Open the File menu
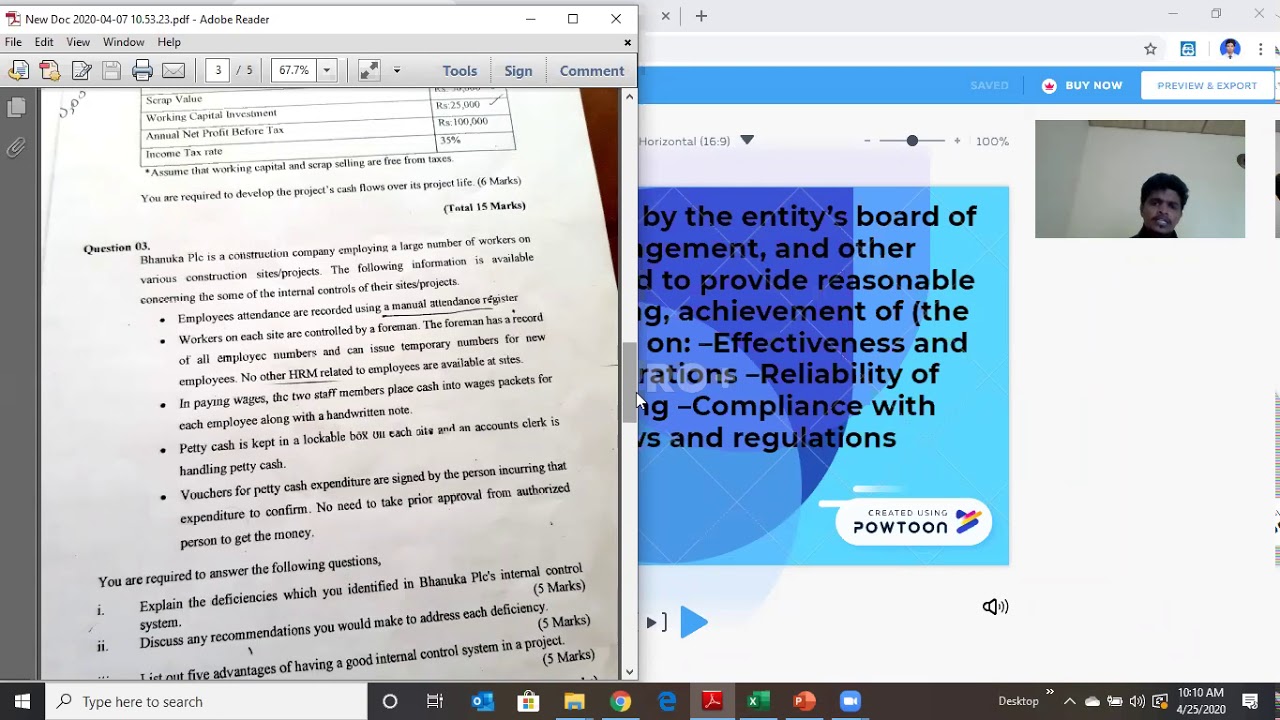Viewport: 1280px width, 720px height. pyautogui.click(x=13, y=42)
